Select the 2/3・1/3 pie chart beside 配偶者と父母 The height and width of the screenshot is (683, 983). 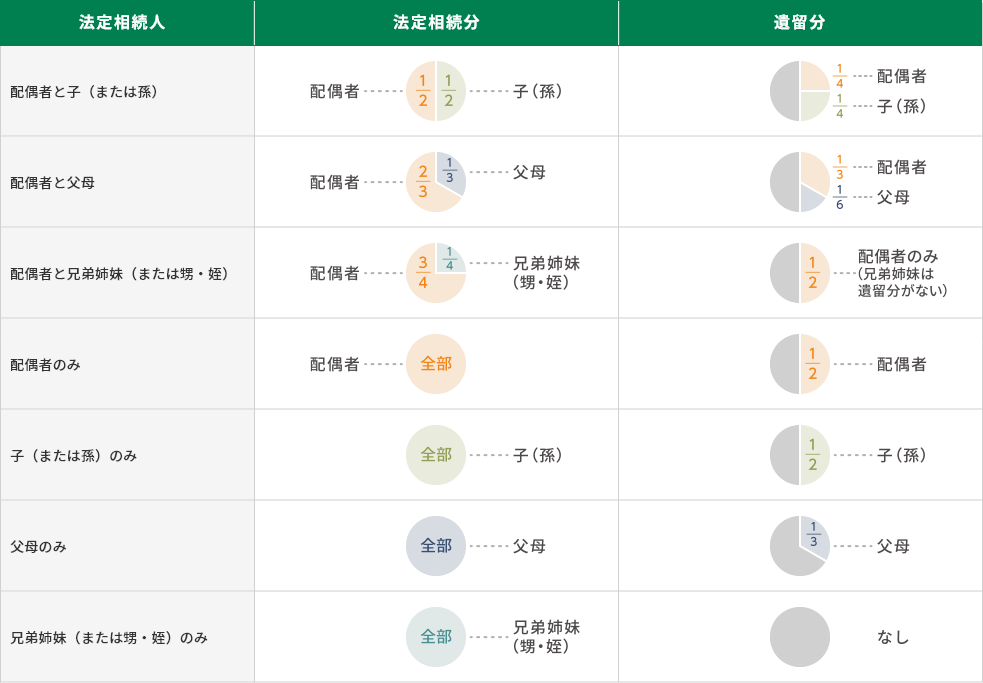point(437,181)
